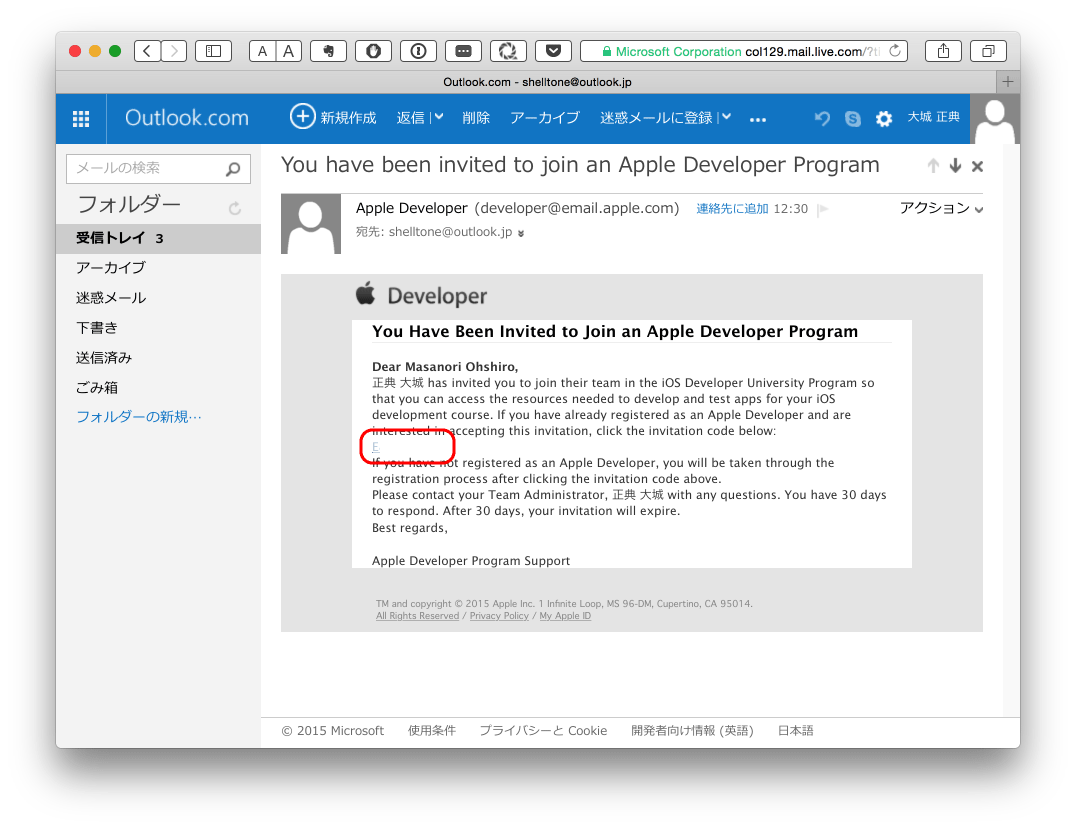
Task: Save page with the Pocket extension icon
Action: tap(553, 51)
